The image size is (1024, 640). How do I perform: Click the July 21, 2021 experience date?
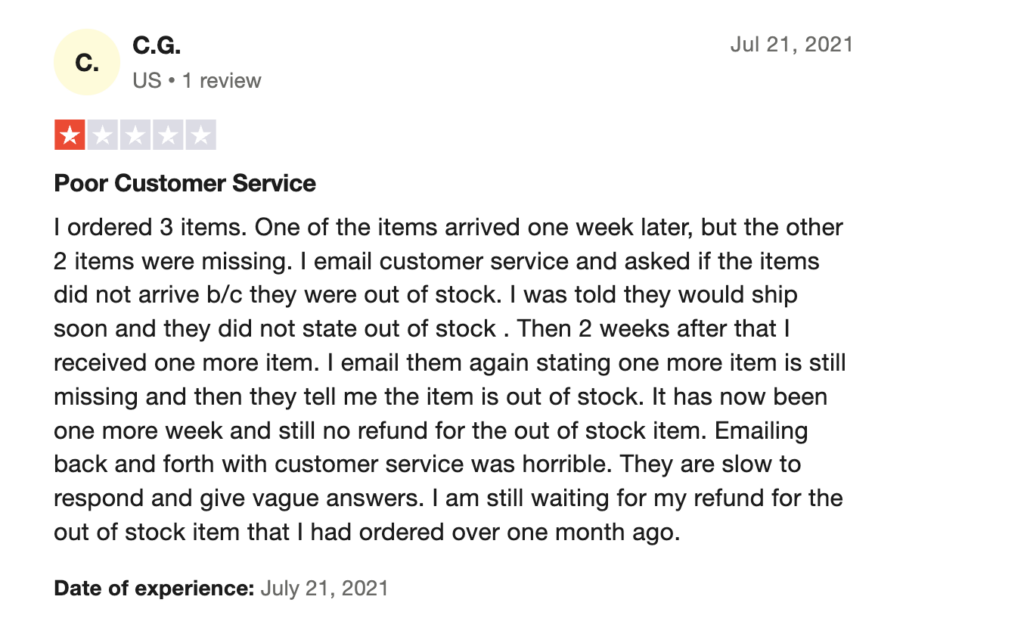coord(325,588)
